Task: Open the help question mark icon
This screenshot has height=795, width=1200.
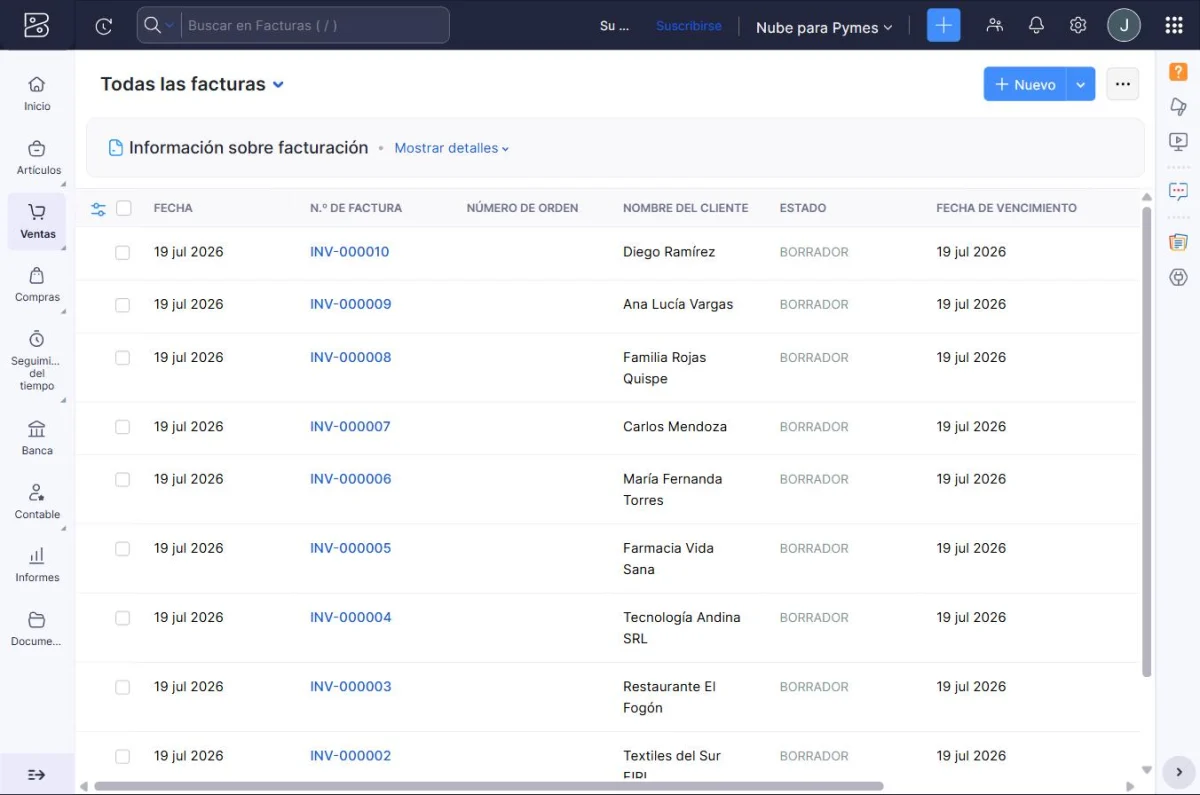Action: (x=1178, y=72)
